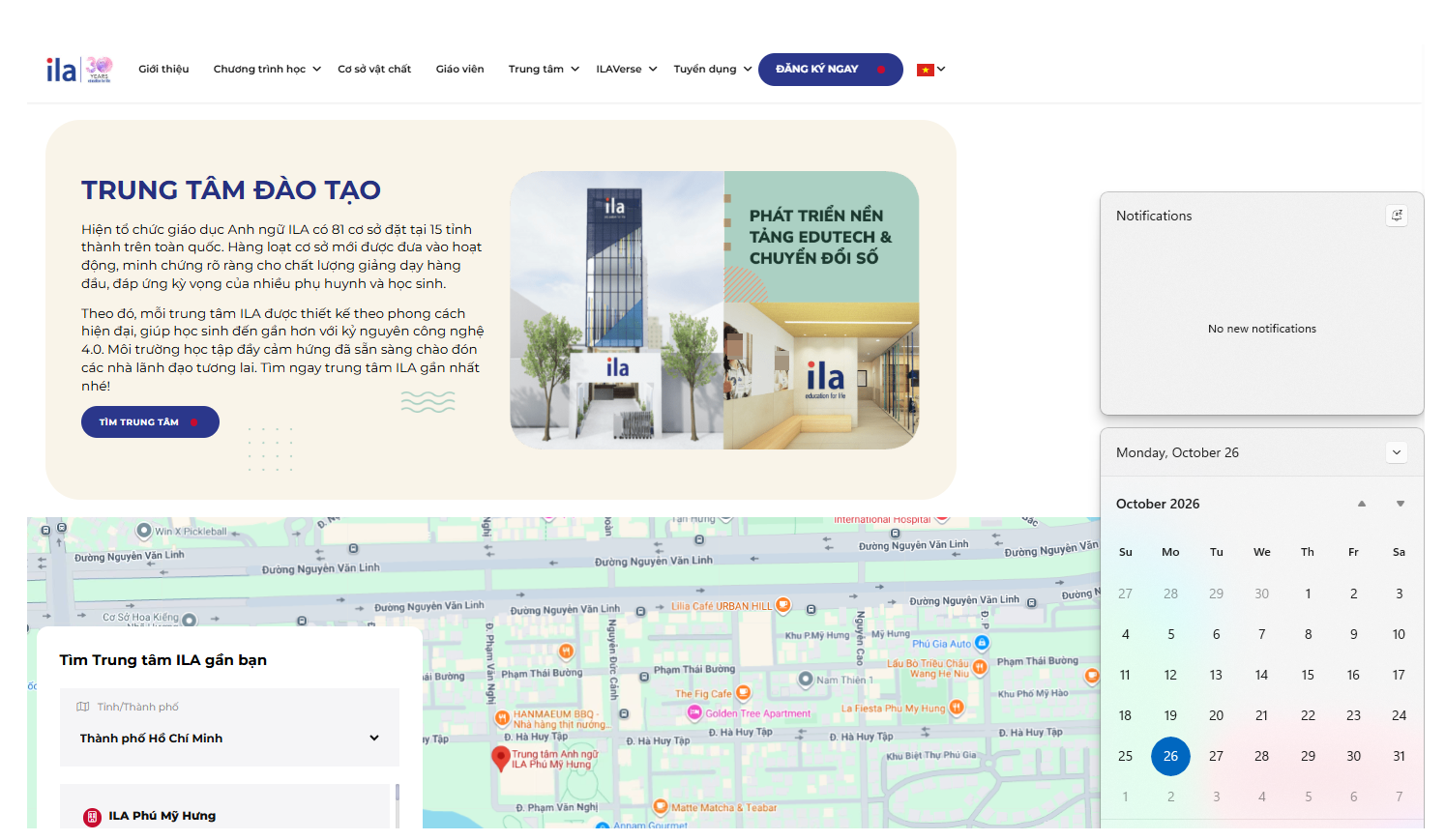The width and height of the screenshot is (1445, 840).
Task: Click the notification settings icon
Action: point(1397,216)
